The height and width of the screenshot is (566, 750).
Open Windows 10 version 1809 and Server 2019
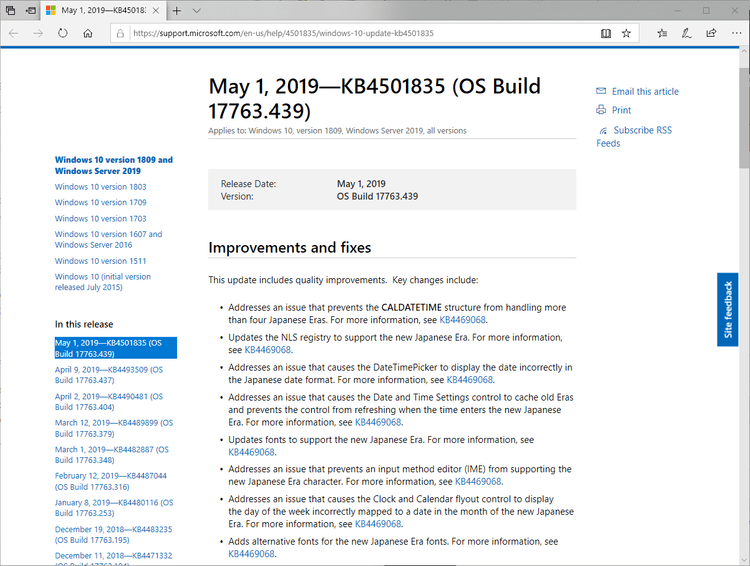point(114,165)
